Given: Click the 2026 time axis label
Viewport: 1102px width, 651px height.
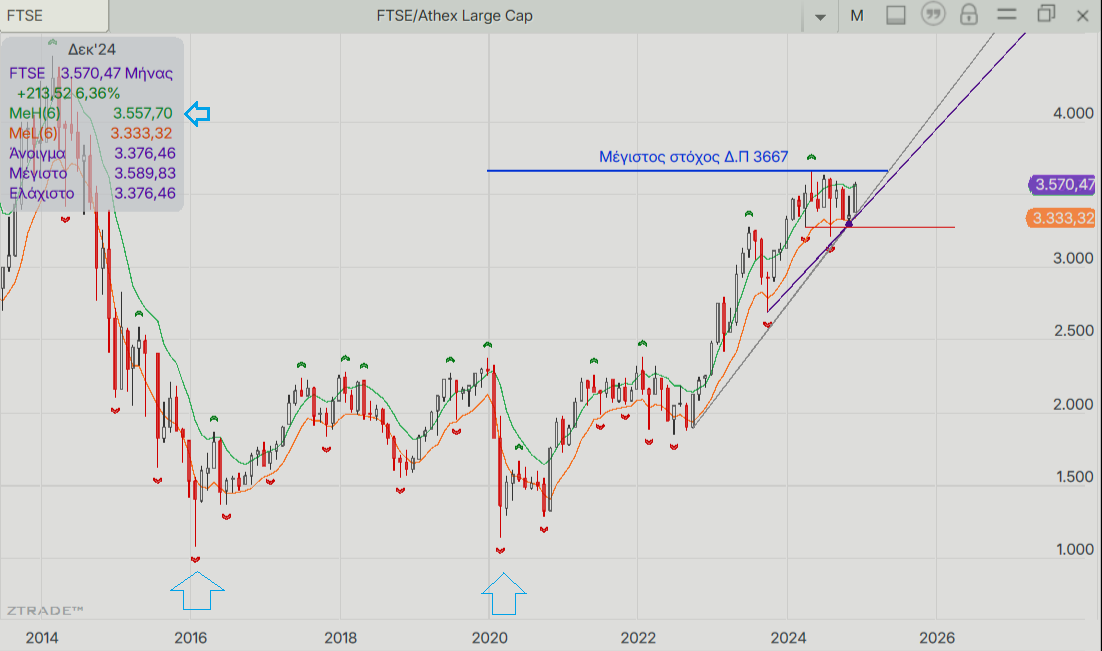Looking at the screenshot, I should pyautogui.click(x=937, y=638).
